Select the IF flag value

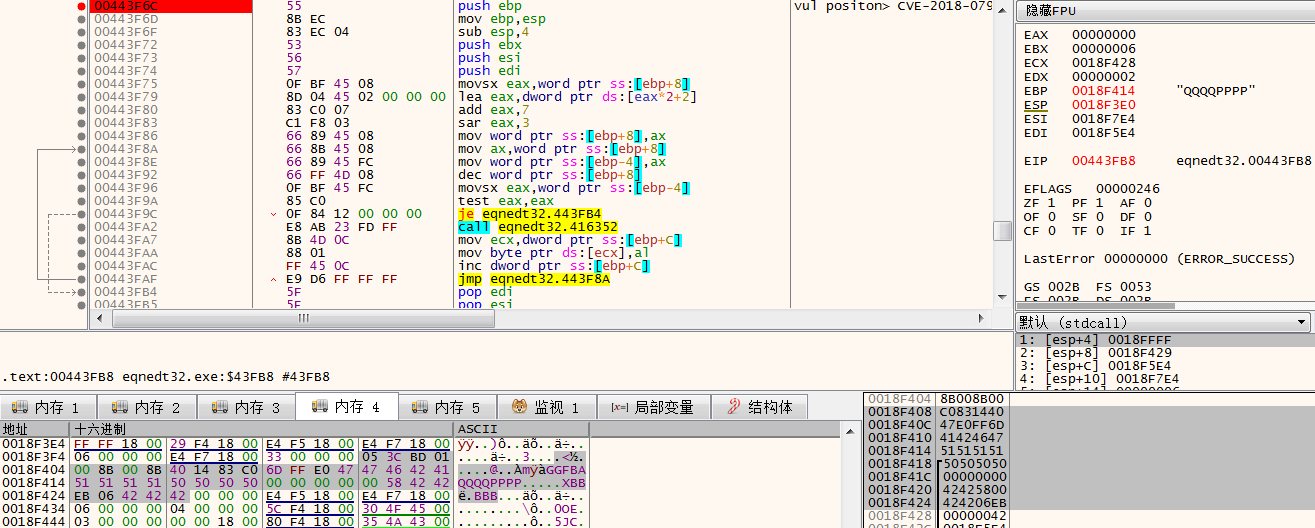(1148, 231)
